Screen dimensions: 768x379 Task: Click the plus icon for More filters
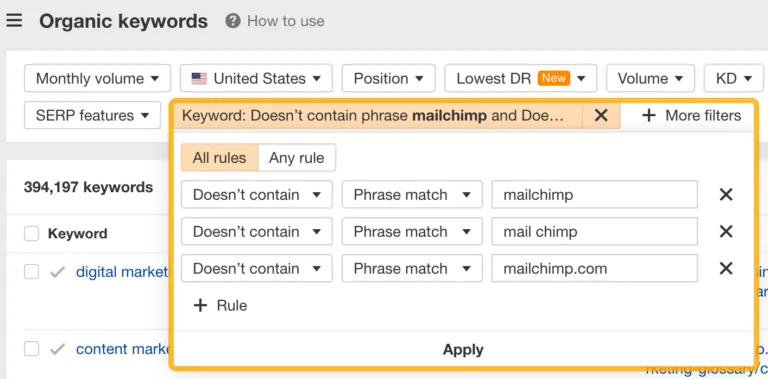pos(649,116)
